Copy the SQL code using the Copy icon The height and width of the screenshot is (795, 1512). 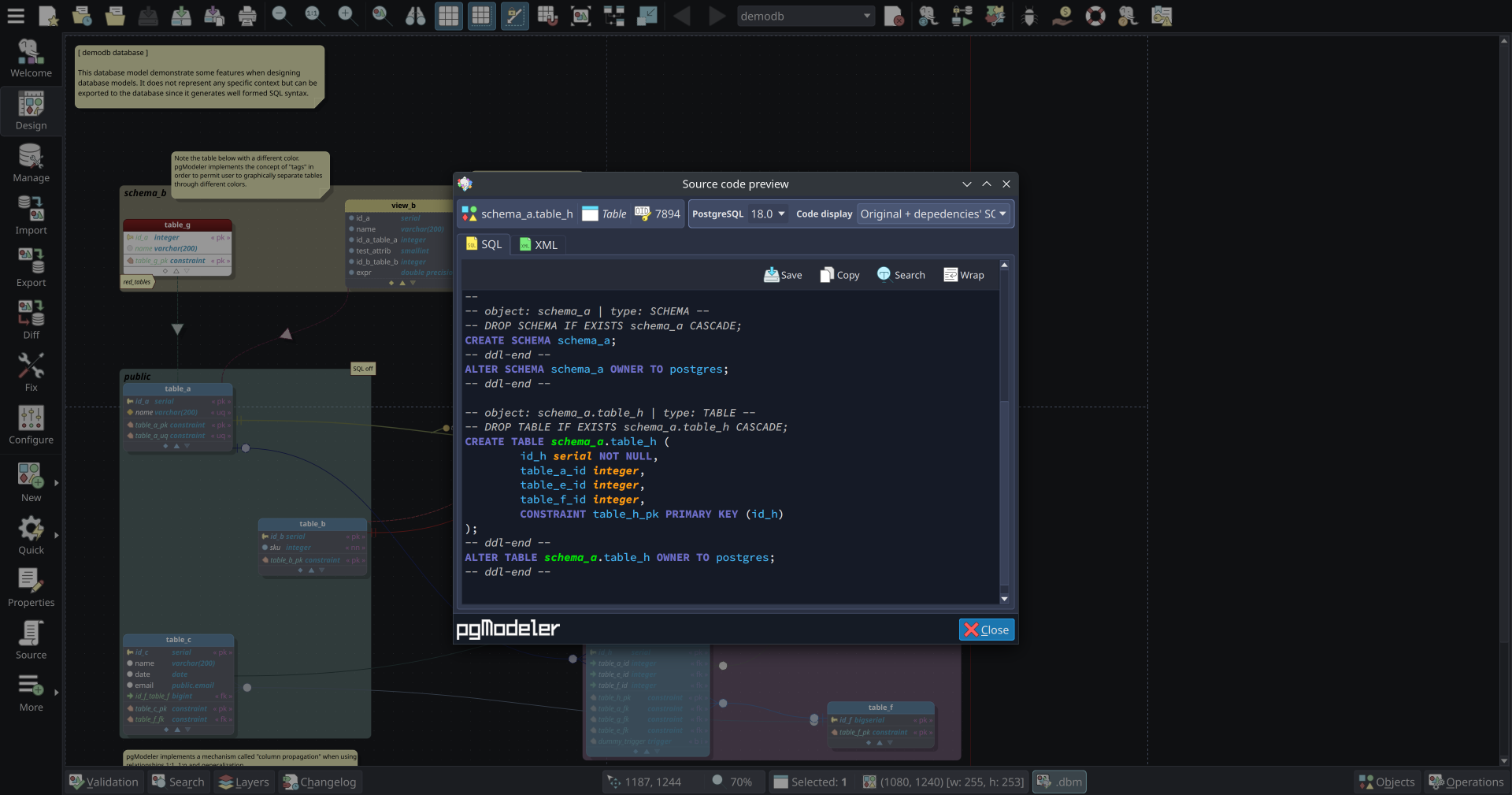pos(839,274)
